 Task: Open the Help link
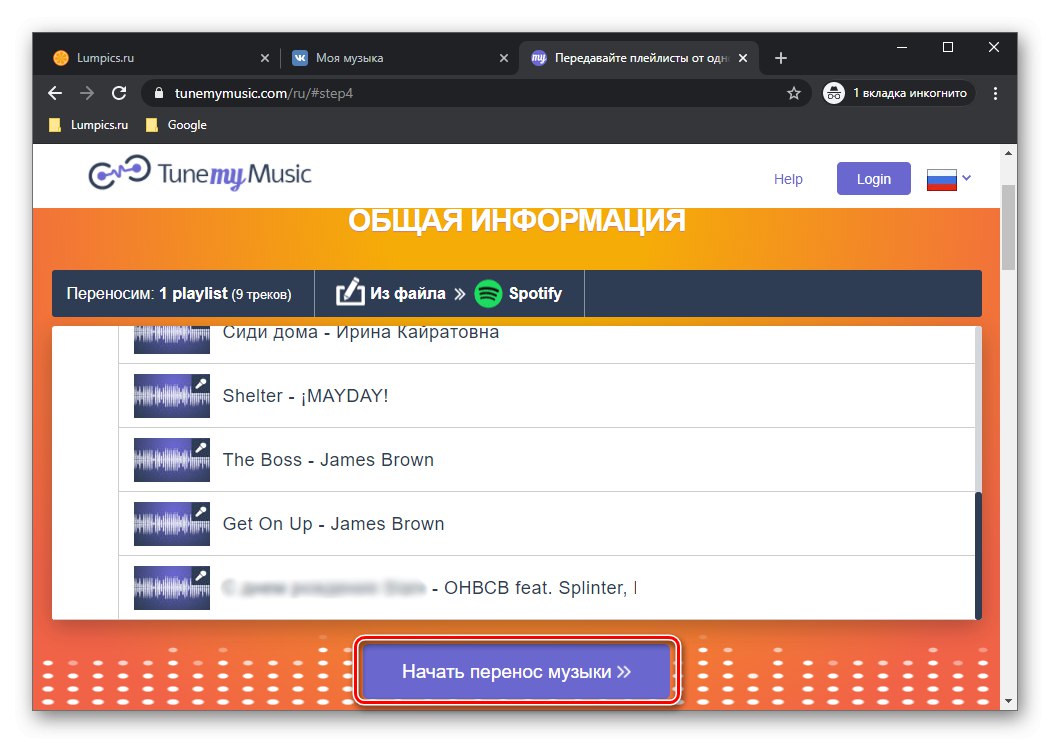(x=788, y=178)
